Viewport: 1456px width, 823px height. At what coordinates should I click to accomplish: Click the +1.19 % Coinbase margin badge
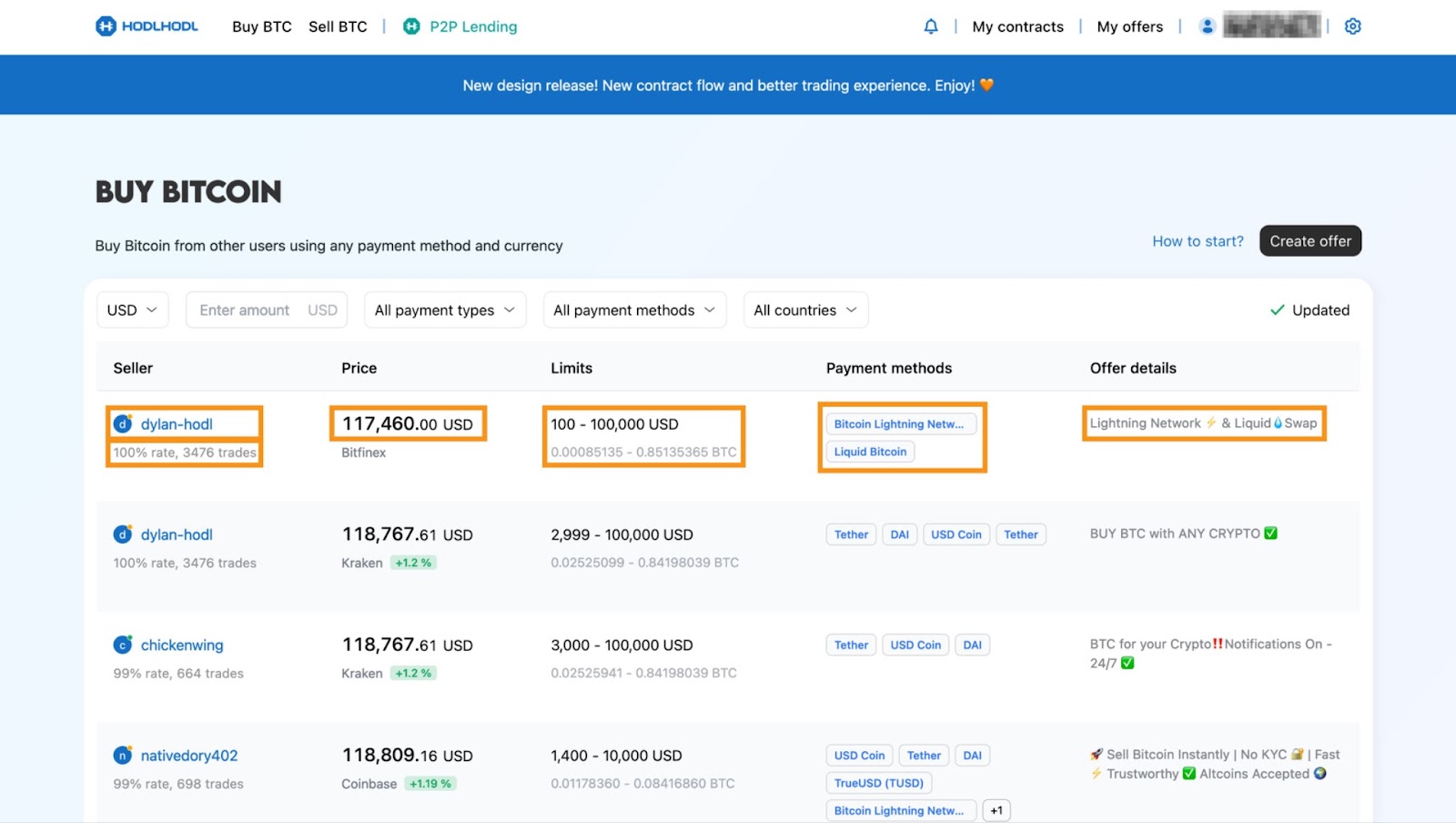pyautogui.click(x=430, y=784)
